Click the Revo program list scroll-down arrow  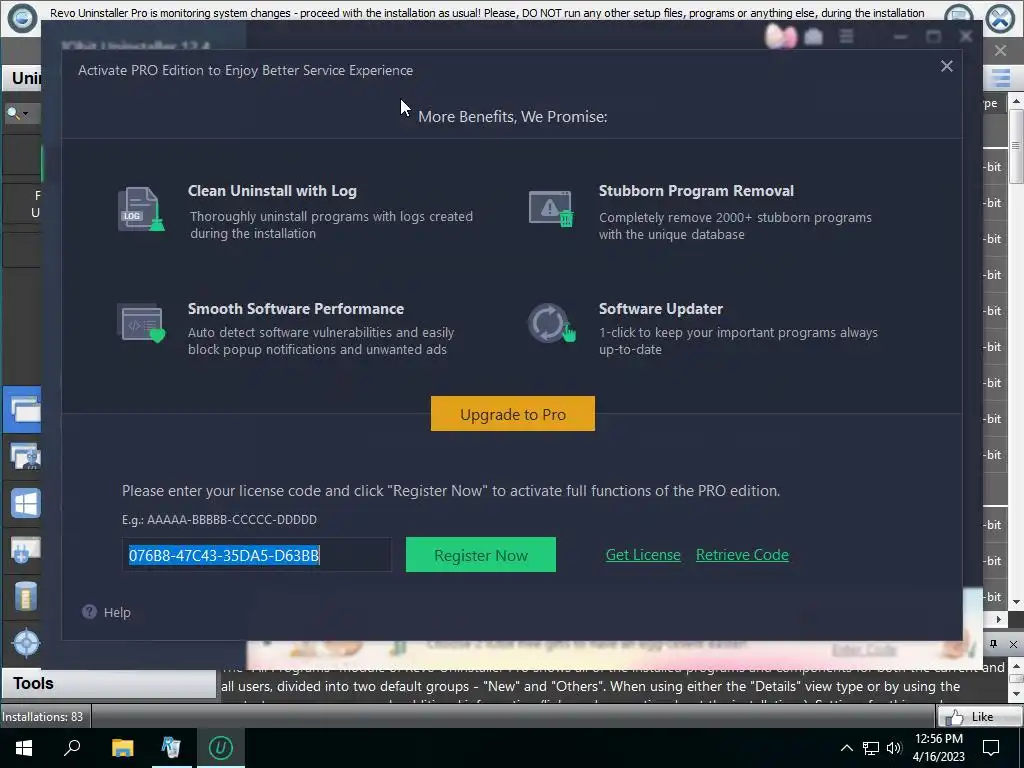(1016, 601)
